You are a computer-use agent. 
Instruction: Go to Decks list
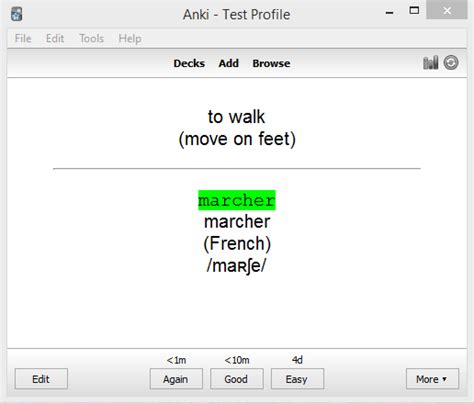[189, 63]
